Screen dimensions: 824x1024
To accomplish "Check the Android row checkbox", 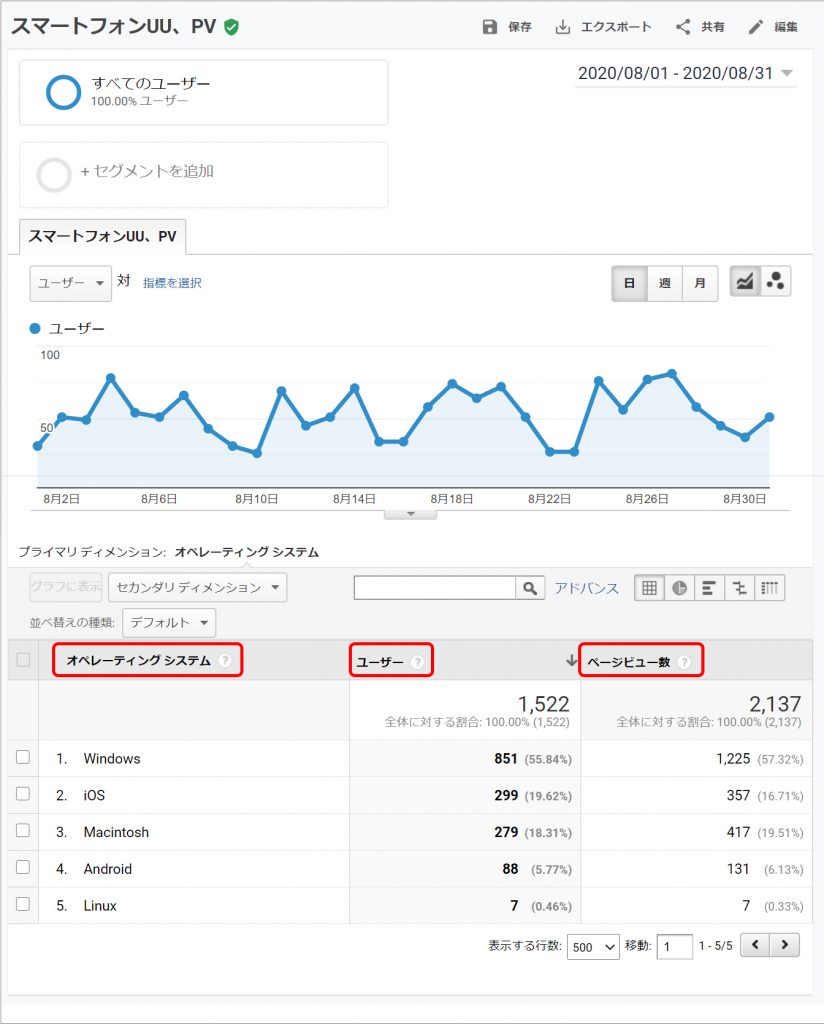I will point(23,867).
